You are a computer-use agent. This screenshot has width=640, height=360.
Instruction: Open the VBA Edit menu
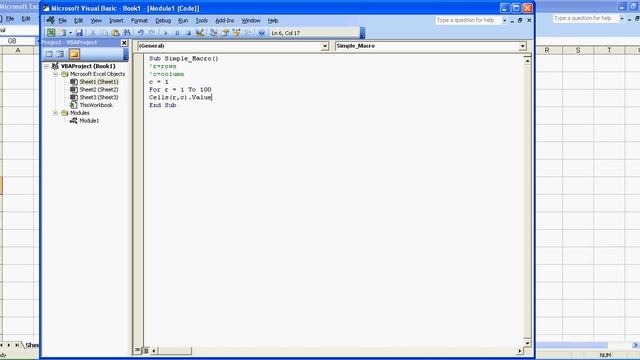(x=78, y=20)
